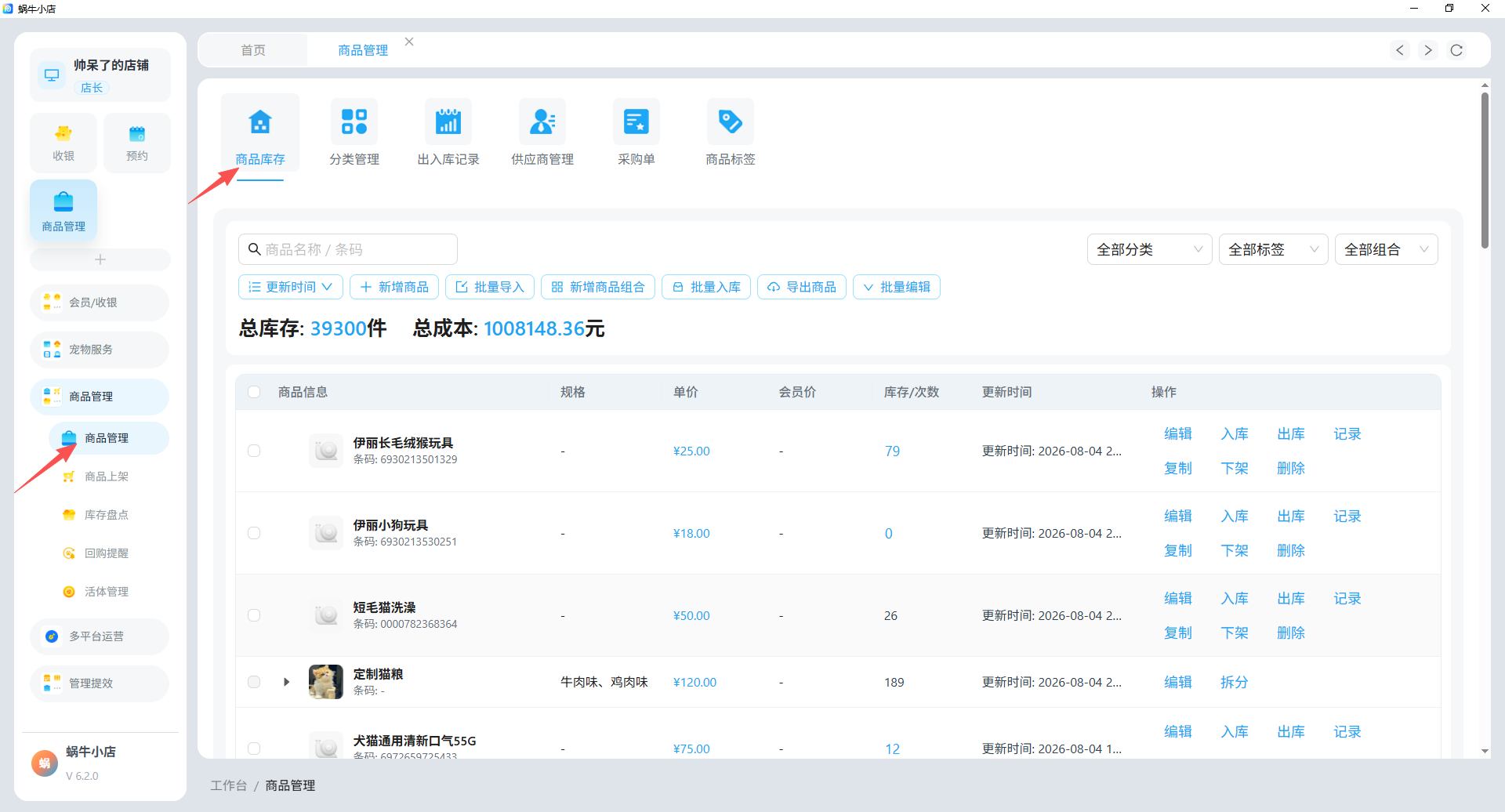Open the 出入库记录 records icon
The width and height of the screenshot is (1505, 812).
tap(448, 122)
